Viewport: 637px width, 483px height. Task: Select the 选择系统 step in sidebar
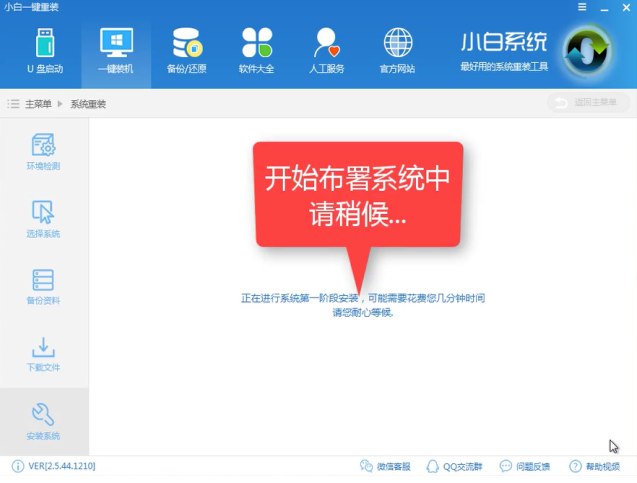coord(43,219)
